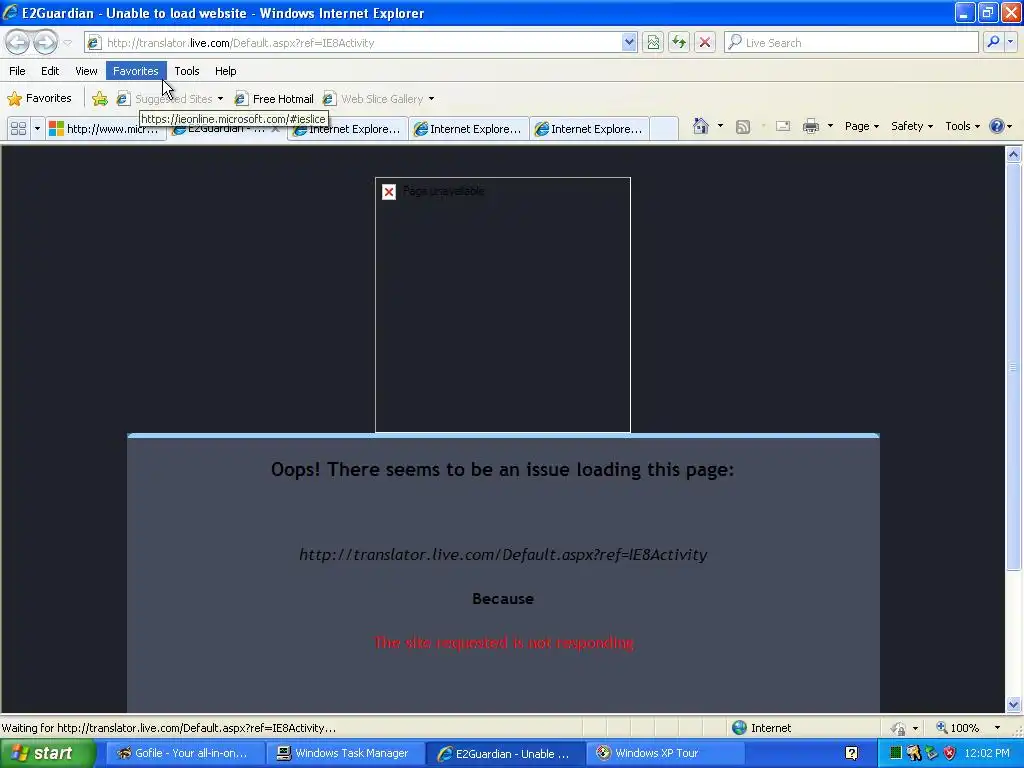Screen dimensions: 1024x768
Task: Switch to Gofile taskbar window
Action: point(183,753)
